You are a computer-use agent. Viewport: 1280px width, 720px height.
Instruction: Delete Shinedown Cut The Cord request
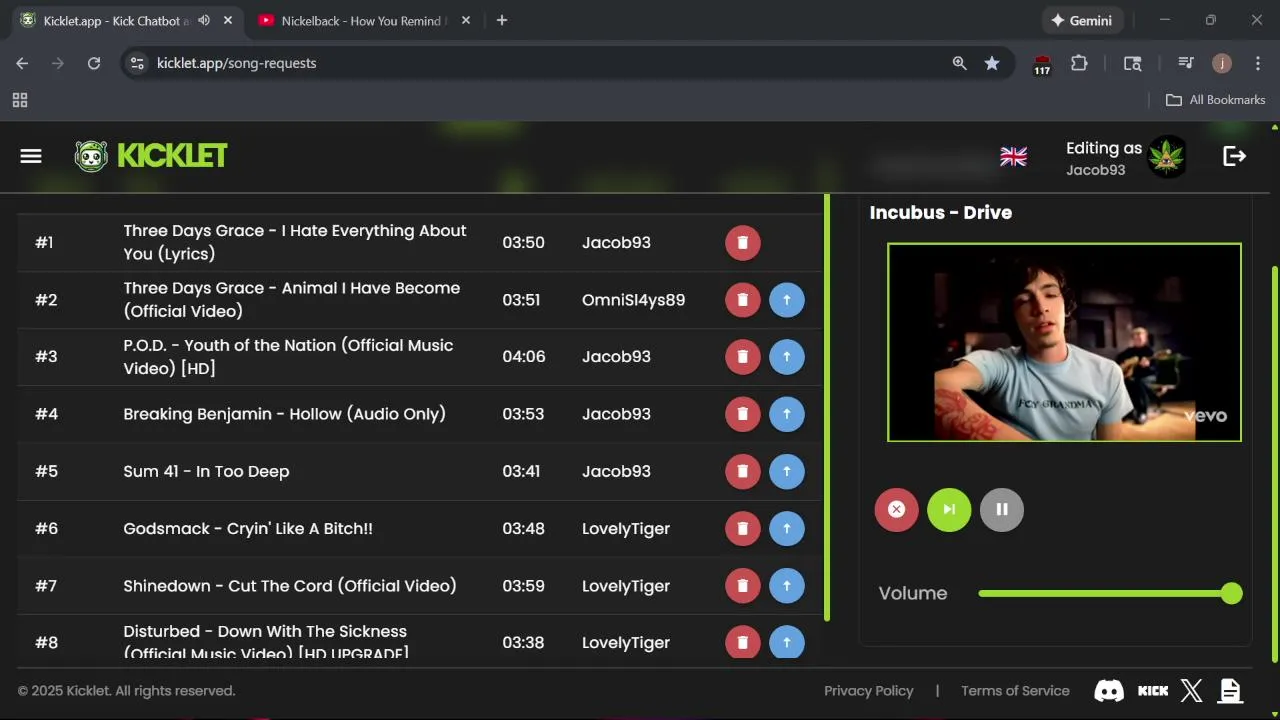742,586
